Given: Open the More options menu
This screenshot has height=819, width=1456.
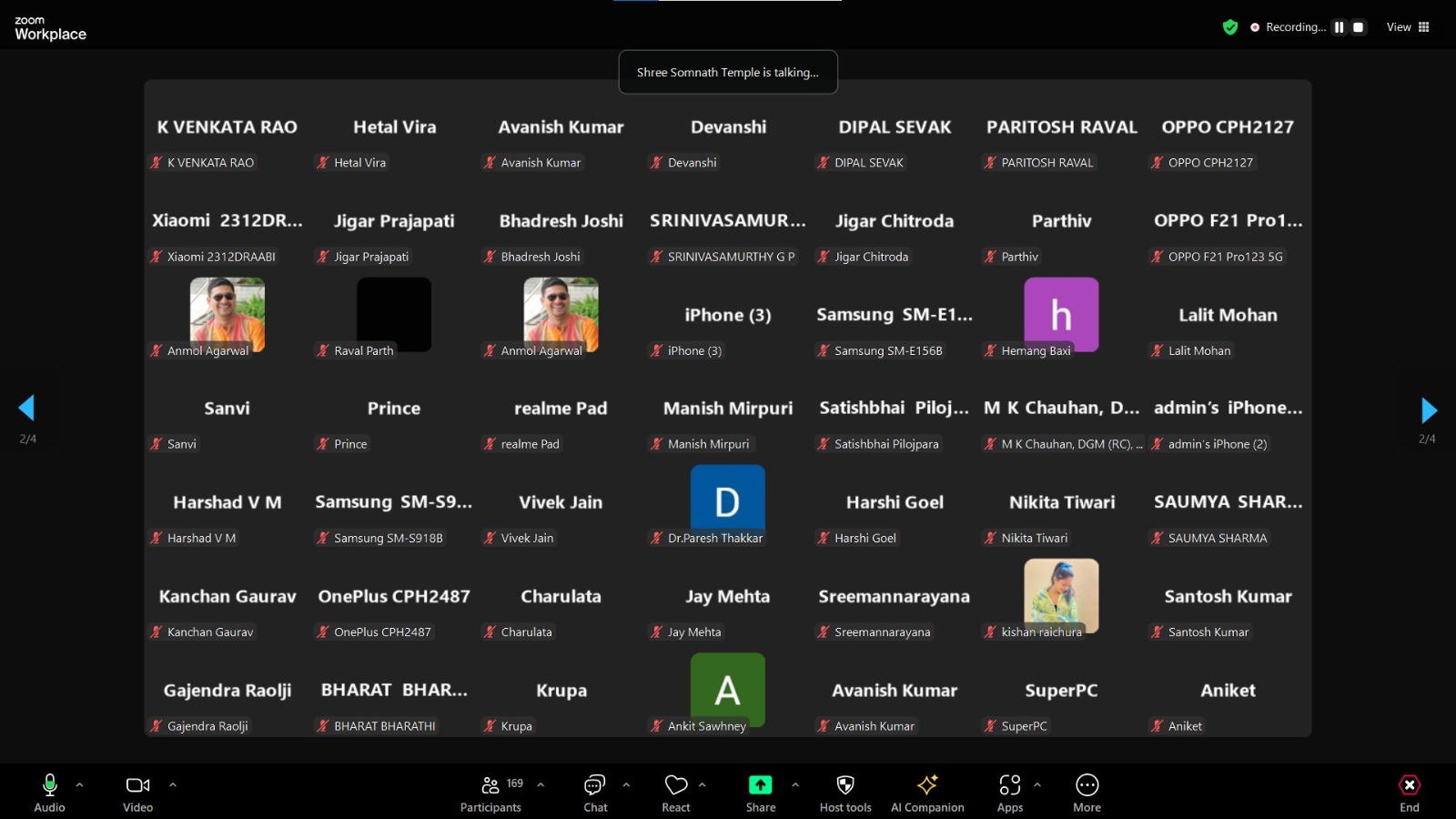Looking at the screenshot, I should 1087,792.
